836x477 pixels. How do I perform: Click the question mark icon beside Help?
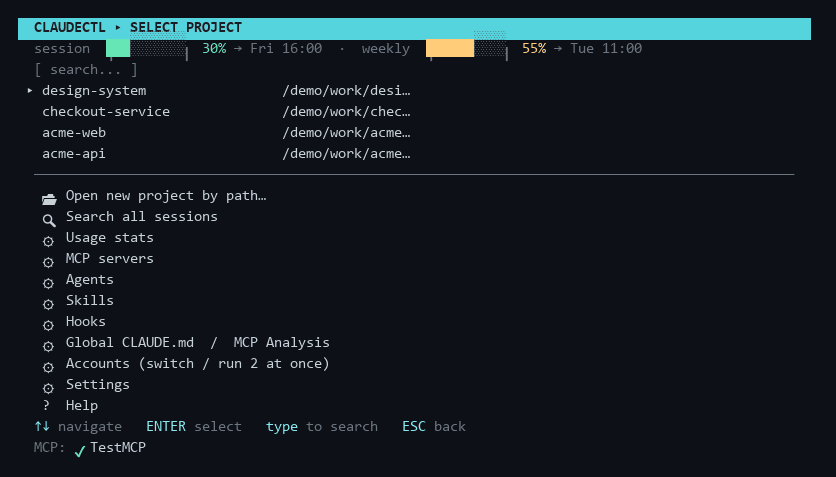(46, 406)
